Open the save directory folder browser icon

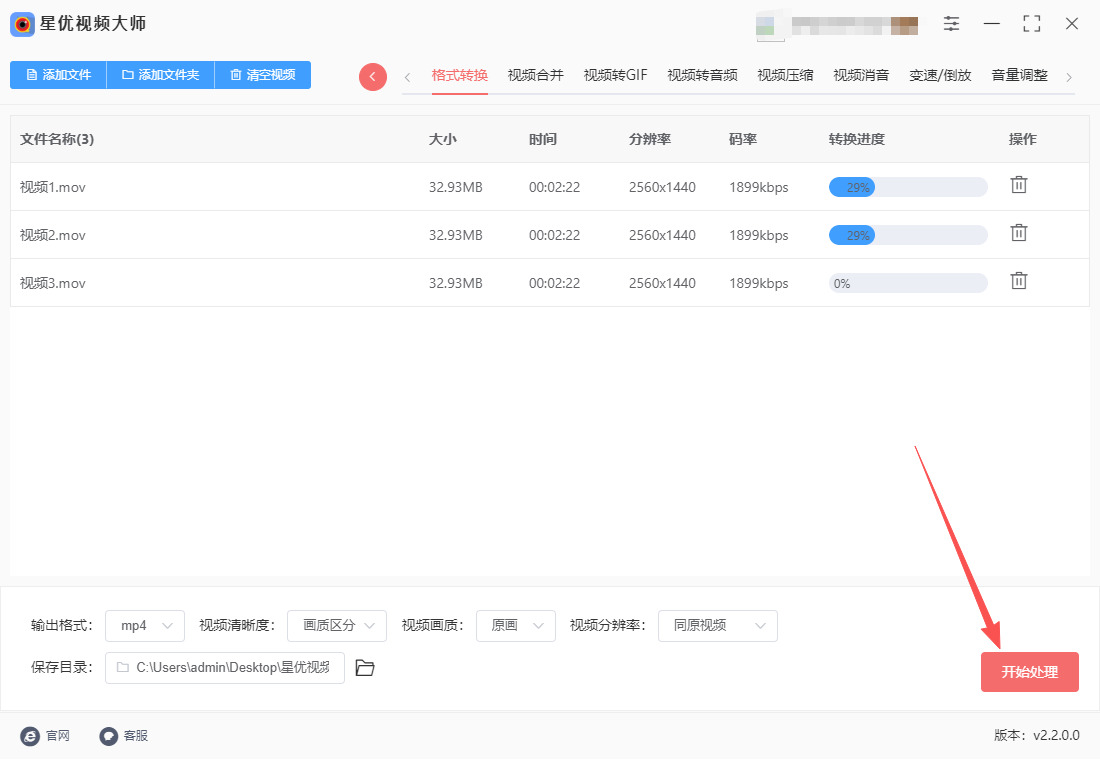coord(365,668)
